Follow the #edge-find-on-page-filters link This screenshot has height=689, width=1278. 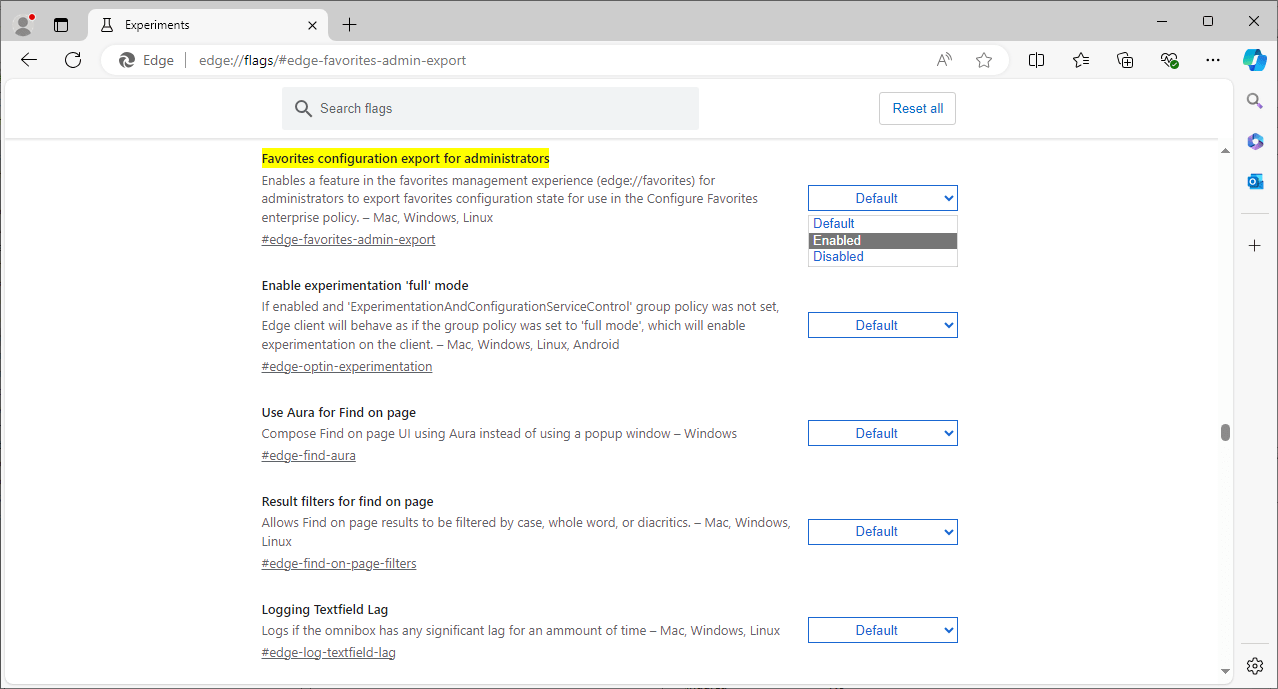(339, 563)
